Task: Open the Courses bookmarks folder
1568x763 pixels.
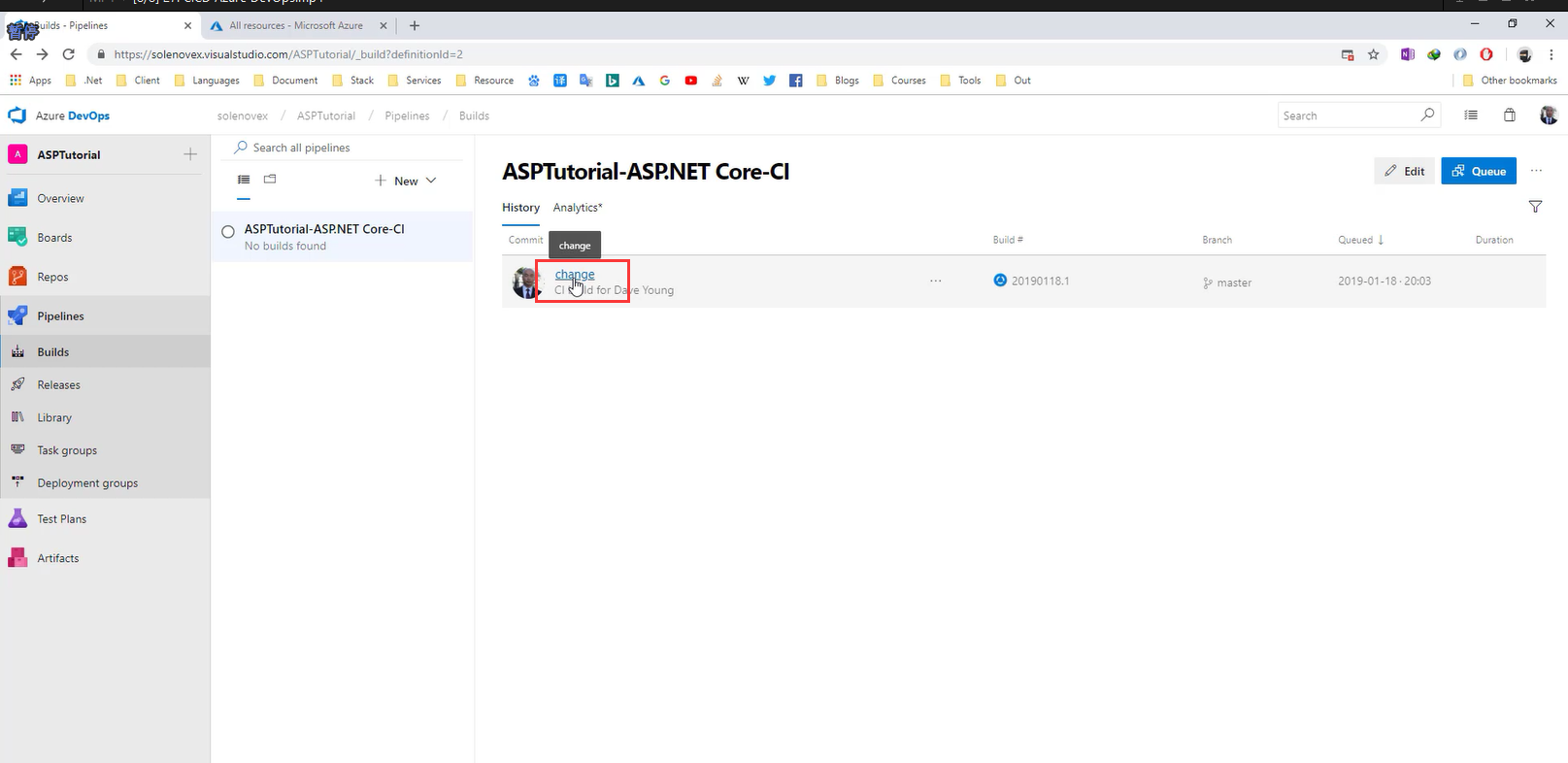Action: [899, 81]
